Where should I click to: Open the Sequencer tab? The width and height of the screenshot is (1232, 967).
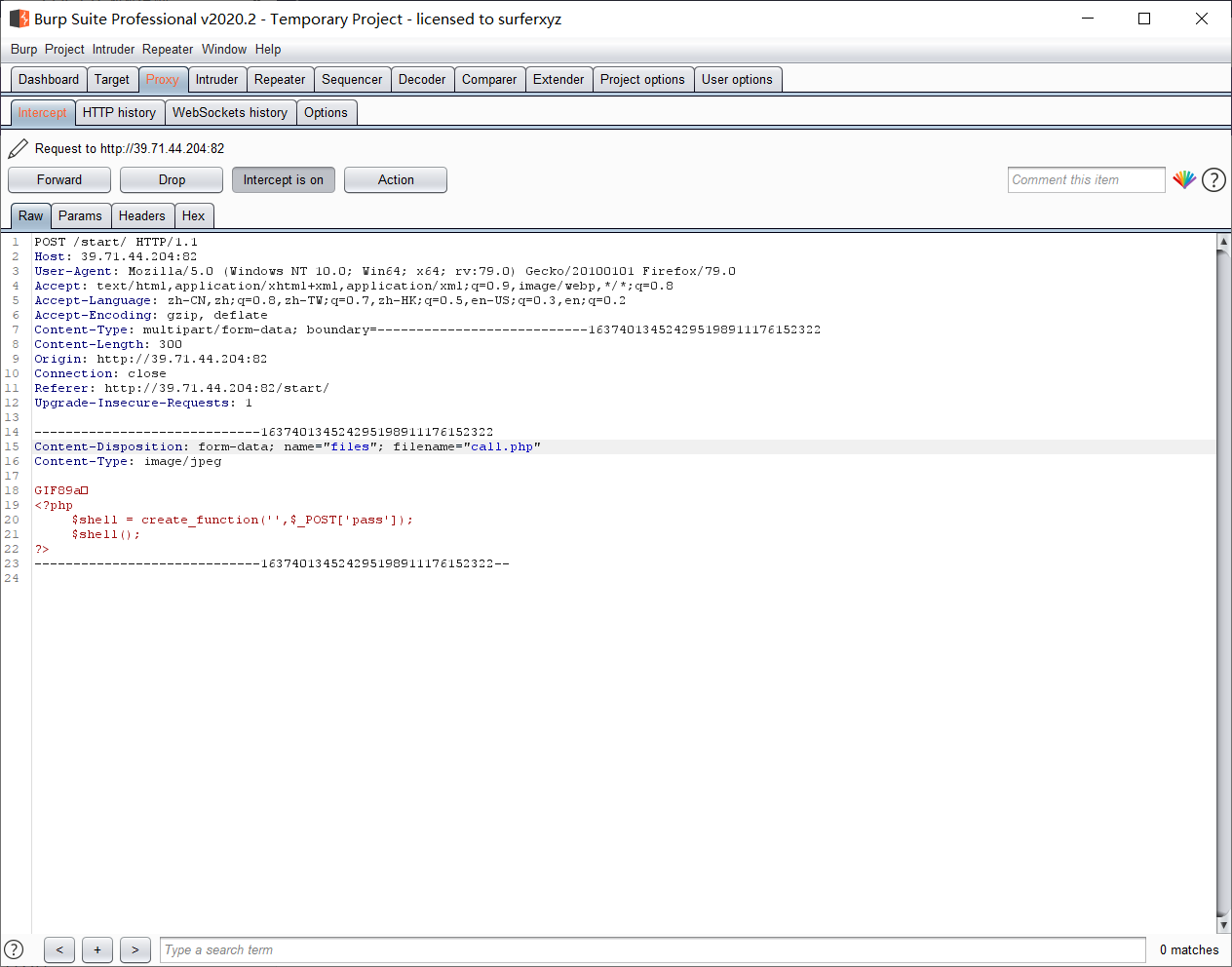[x=352, y=80]
